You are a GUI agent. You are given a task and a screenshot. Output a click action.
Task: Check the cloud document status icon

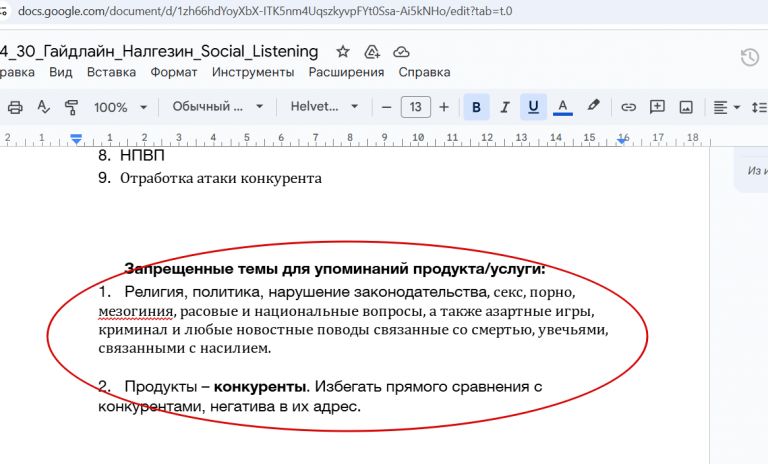(x=401, y=51)
